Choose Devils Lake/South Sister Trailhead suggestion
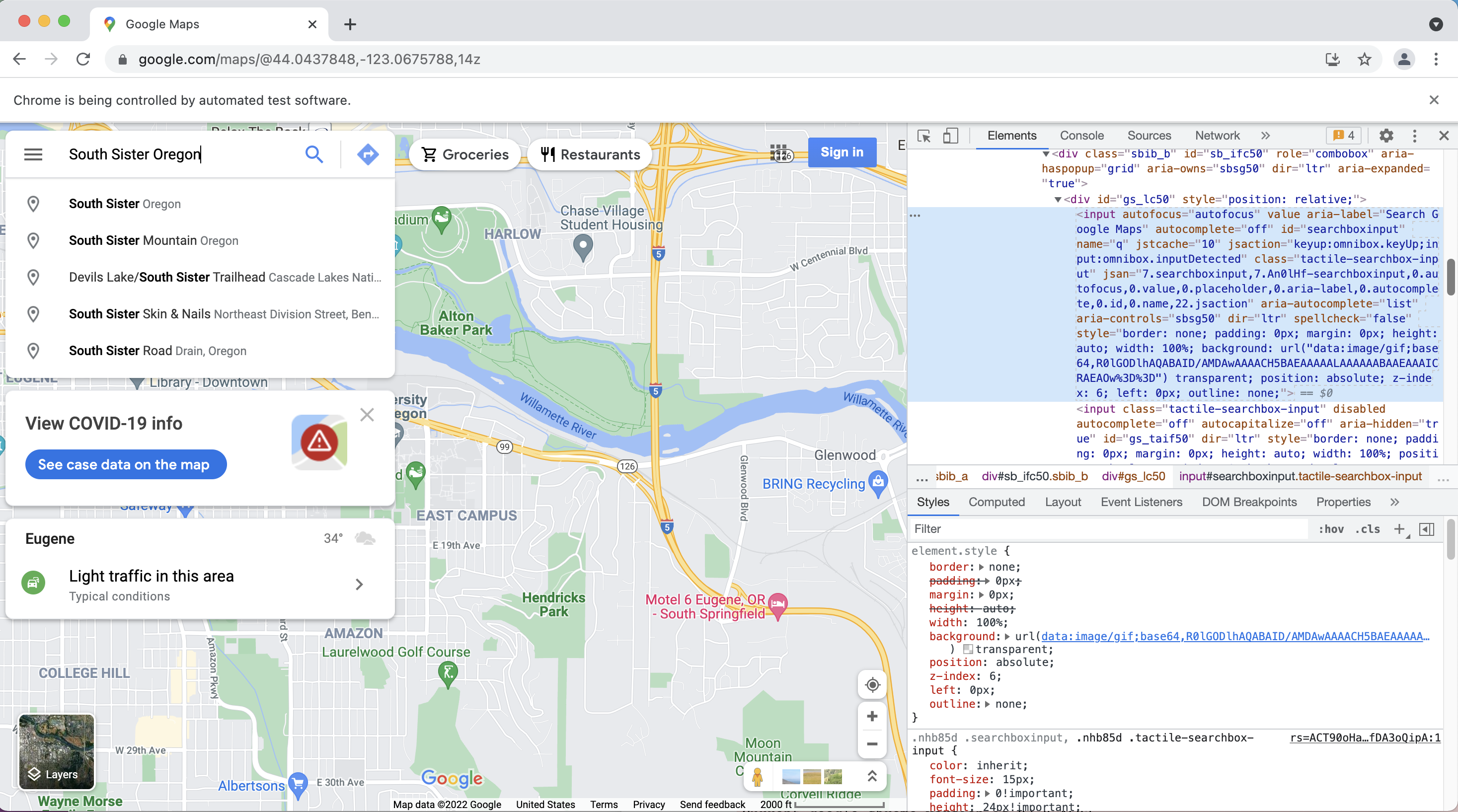The image size is (1458, 812). click(x=200, y=277)
